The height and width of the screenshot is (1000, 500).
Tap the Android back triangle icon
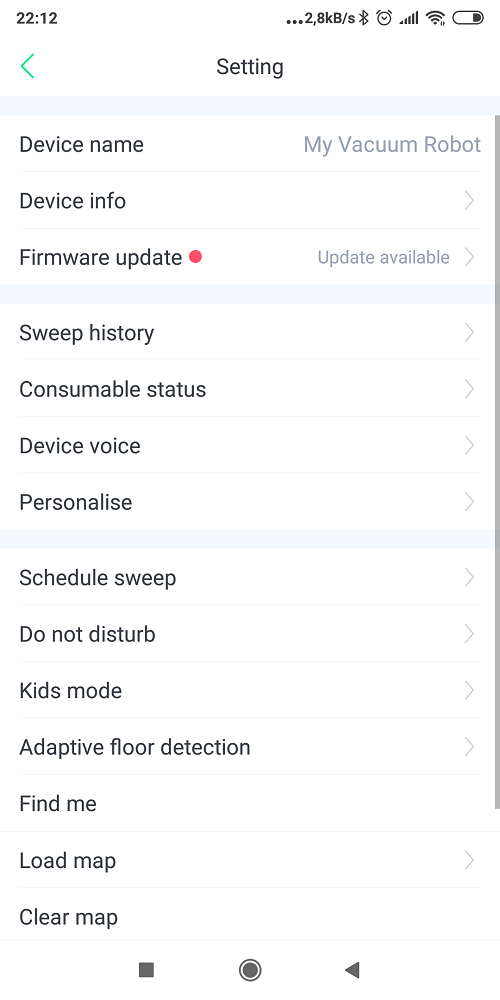click(x=352, y=970)
